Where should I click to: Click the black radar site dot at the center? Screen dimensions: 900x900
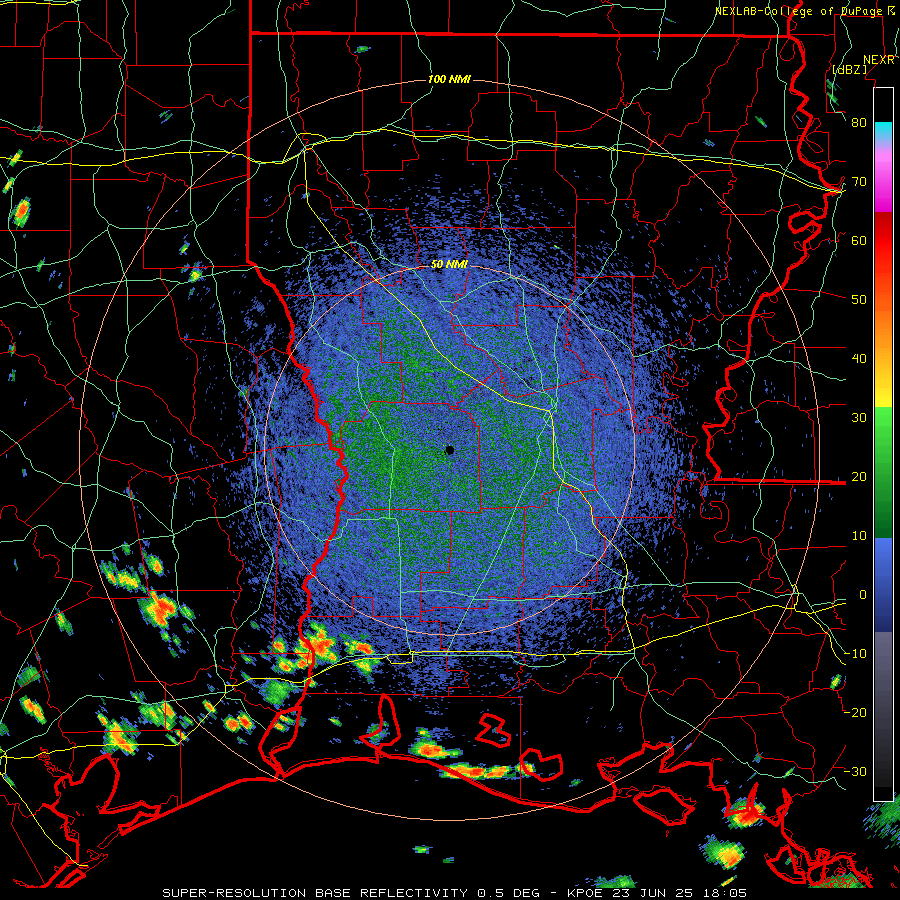point(450,451)
